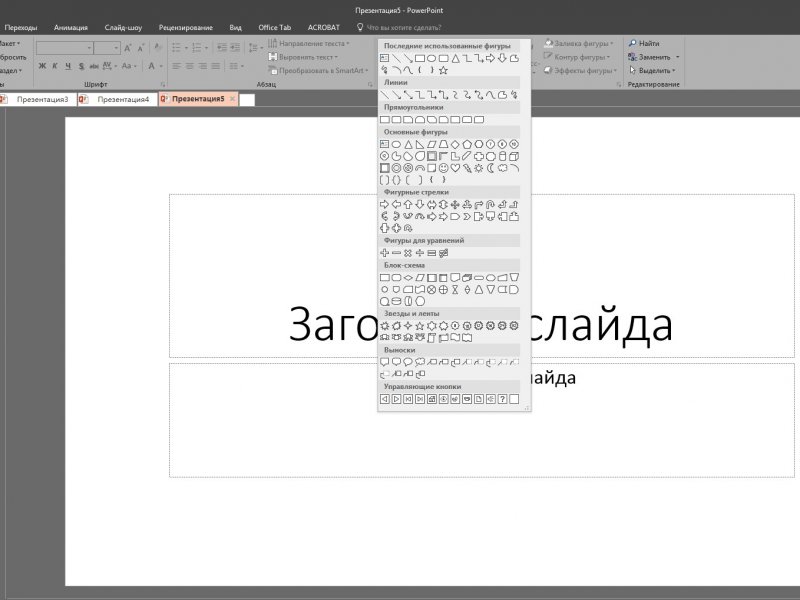Select the Scribble tool in Линии
Image resolution: width=800 pixels, height=600 pixels.
point(514,95)
